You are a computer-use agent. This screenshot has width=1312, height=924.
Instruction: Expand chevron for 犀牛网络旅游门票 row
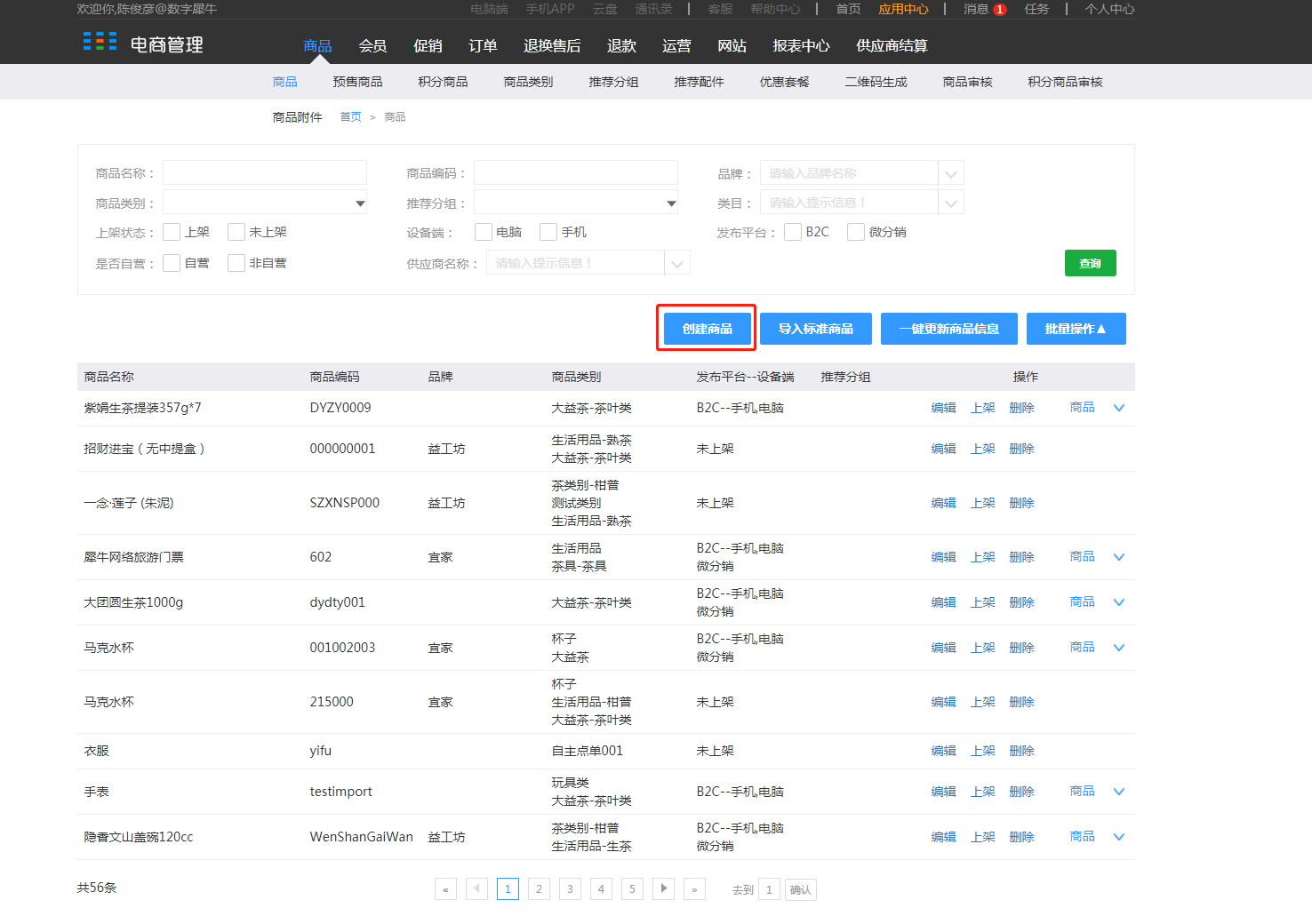click(1119, 557)
